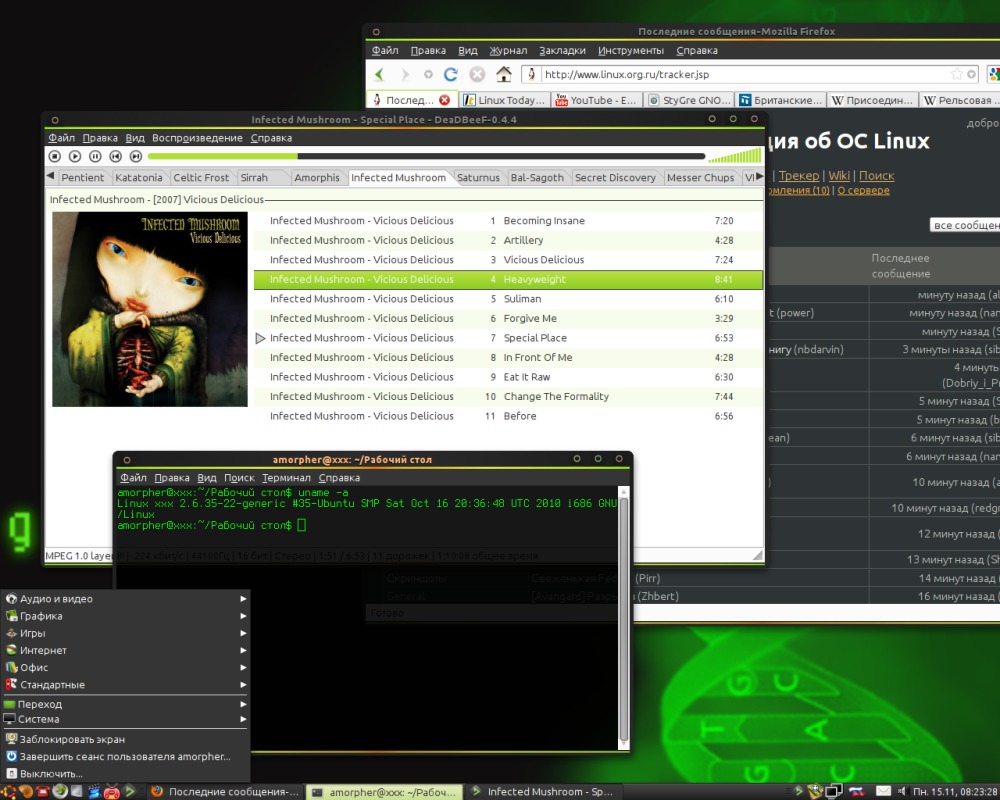Viewport: 1000px width, 800px height.
Task: Open 'Инструменты' menu in Firefox
Action: 631,50
